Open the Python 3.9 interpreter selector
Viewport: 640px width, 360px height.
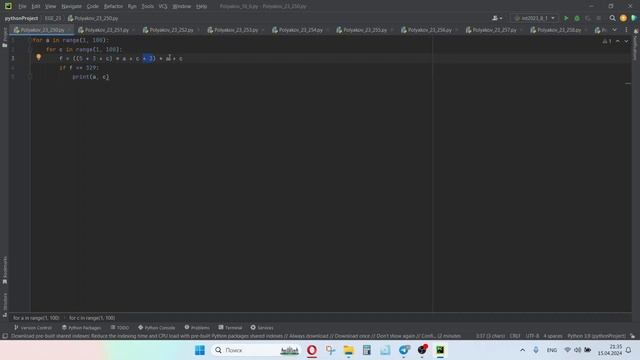click(596, 336)
